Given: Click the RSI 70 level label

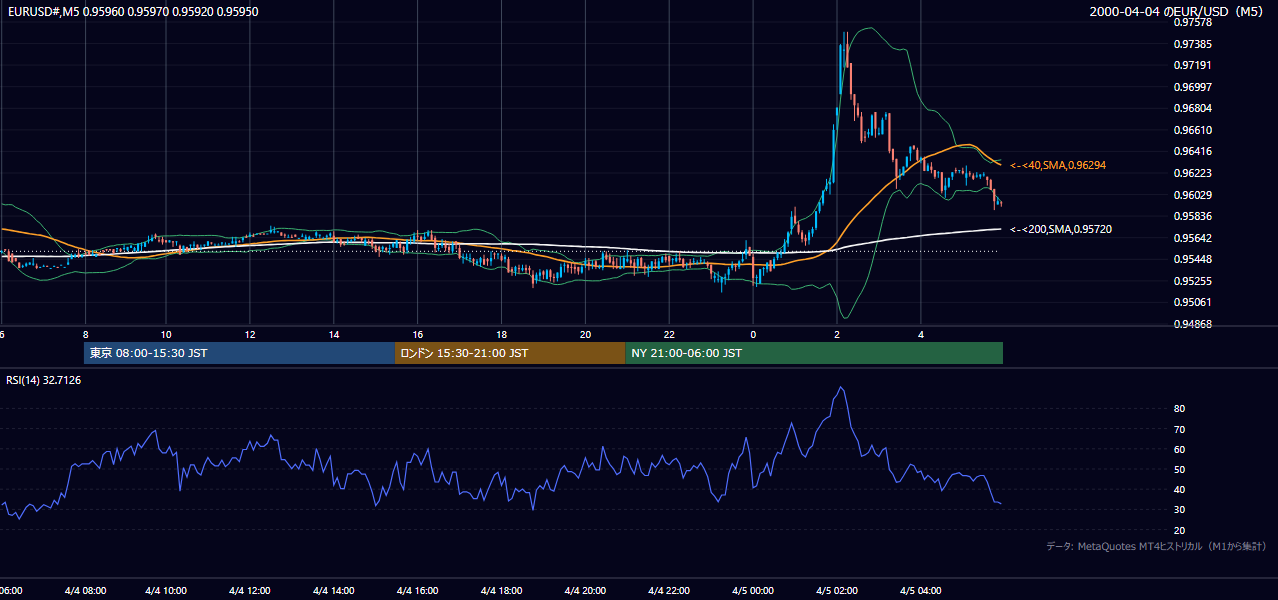Looking at the screenshot, I should (x=1179, y=429).
